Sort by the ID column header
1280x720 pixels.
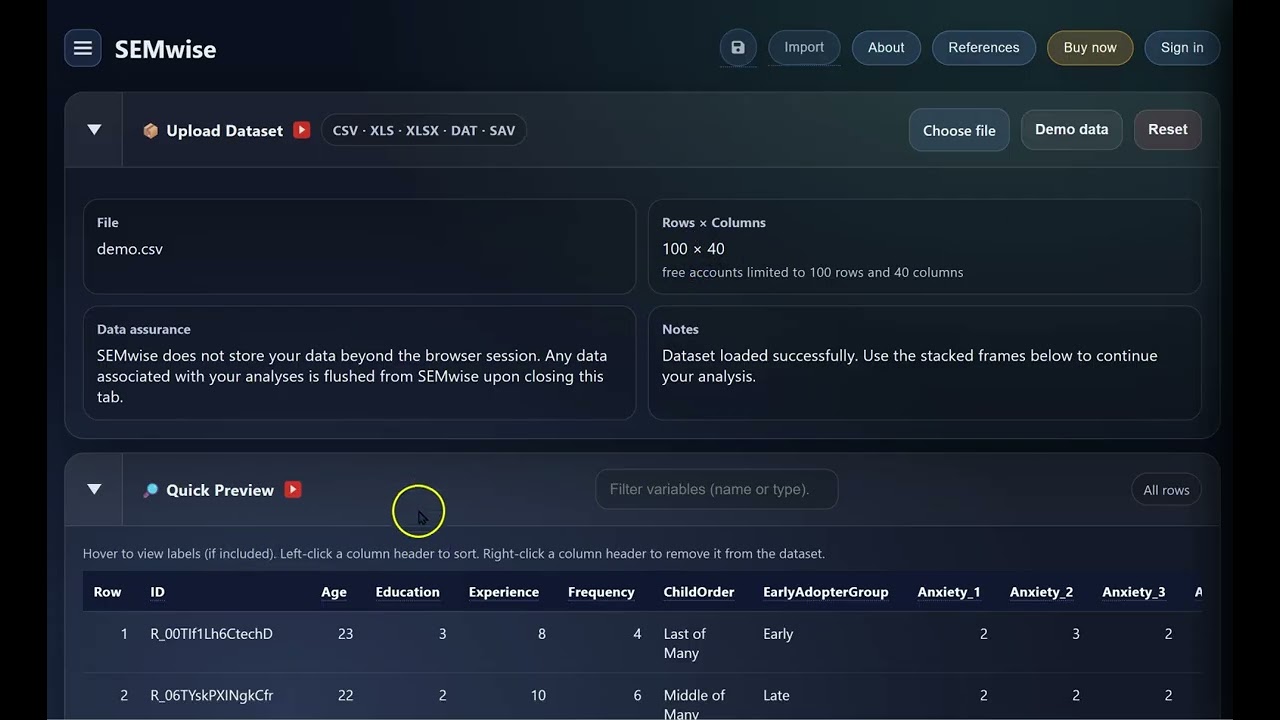[x=157, y=592]
